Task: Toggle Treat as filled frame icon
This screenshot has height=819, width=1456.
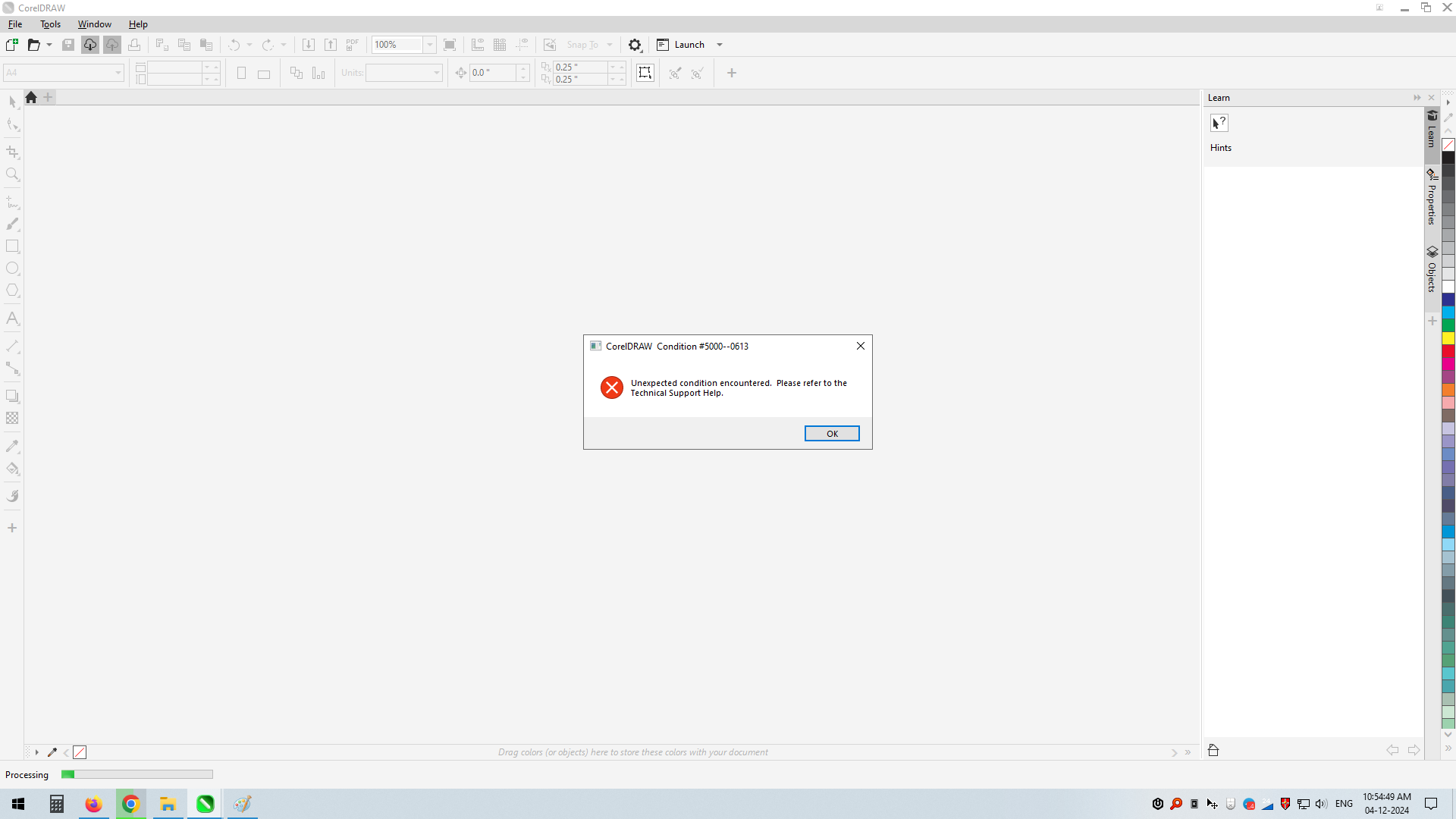Action: pos(645,73)
